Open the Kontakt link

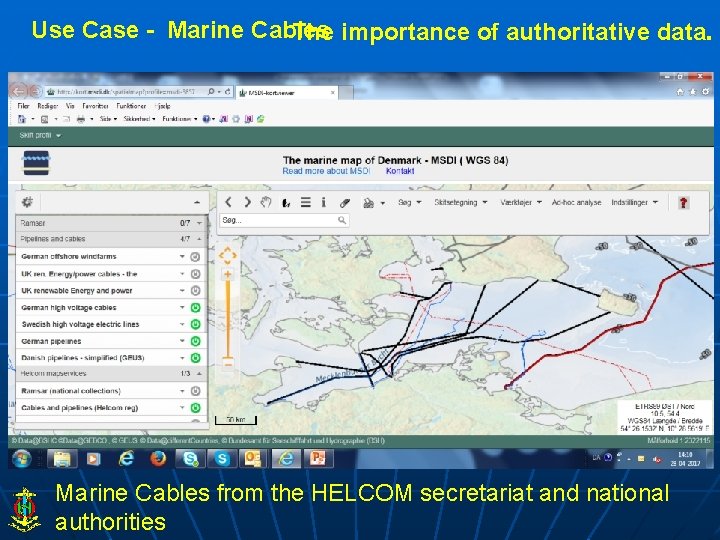click(400, 171)
